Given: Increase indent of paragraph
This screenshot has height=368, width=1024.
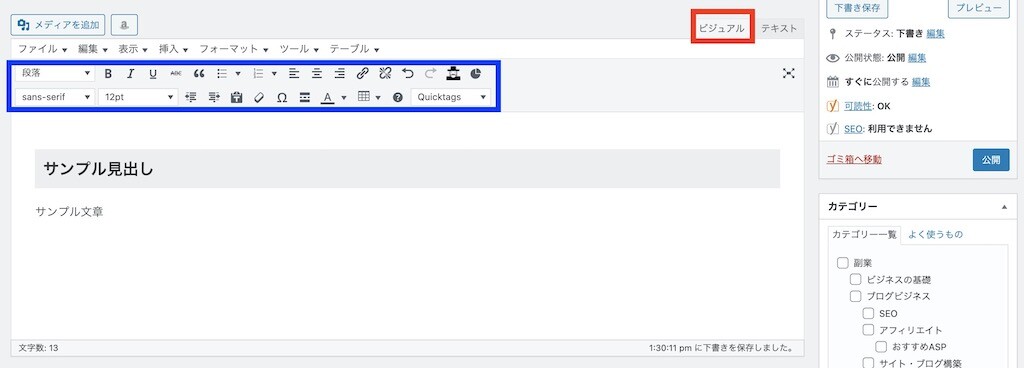Looking at the screenshot, I should tap(214, 97).
